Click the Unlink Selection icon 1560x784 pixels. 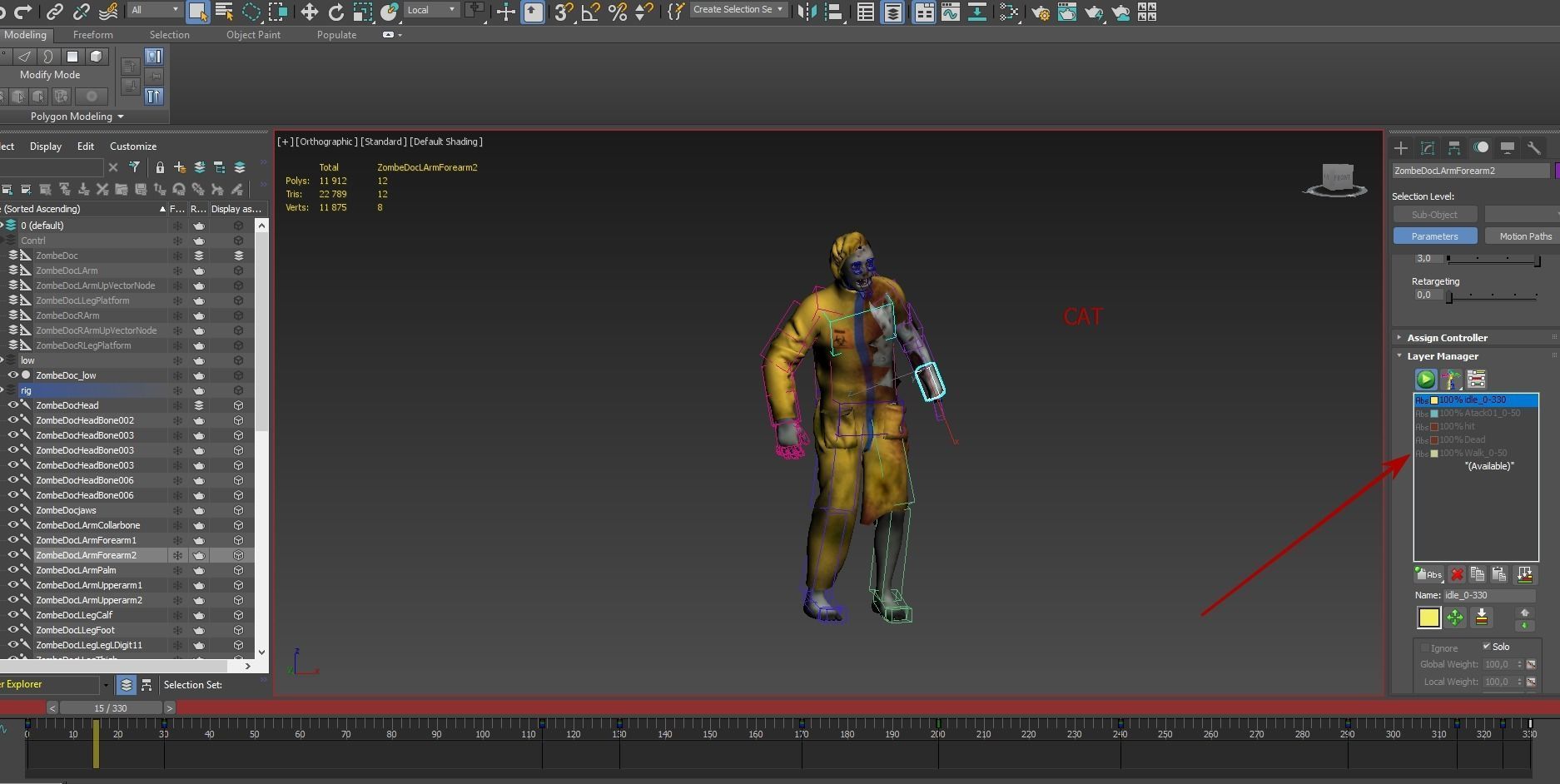pyautogui.click(x=82, y=12)
